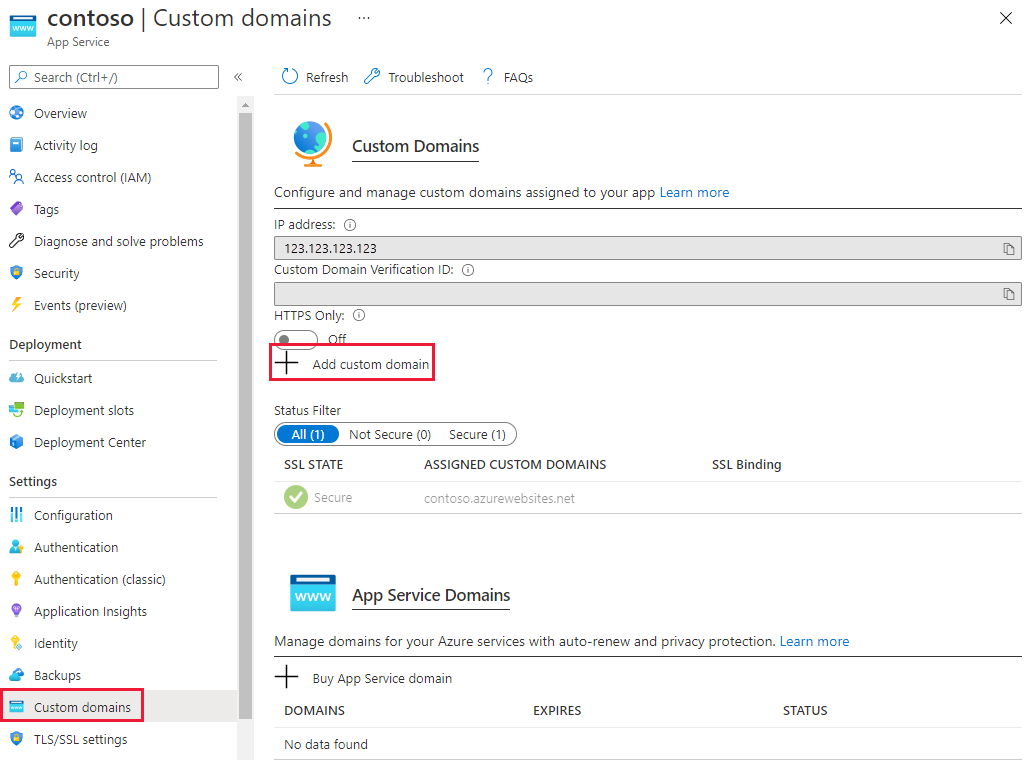Select the Not Secure (0) filter
Image resolution: width=1032 pixels, height=760 pixels.
point(389,434)
